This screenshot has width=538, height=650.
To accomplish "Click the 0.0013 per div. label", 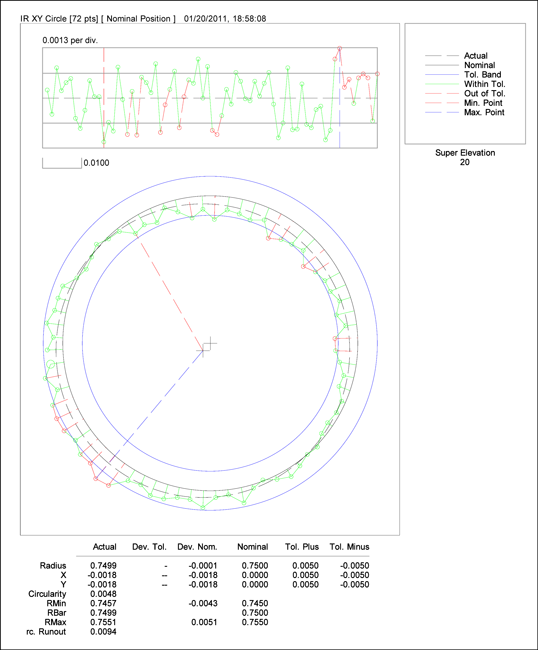I will point(70,40).
